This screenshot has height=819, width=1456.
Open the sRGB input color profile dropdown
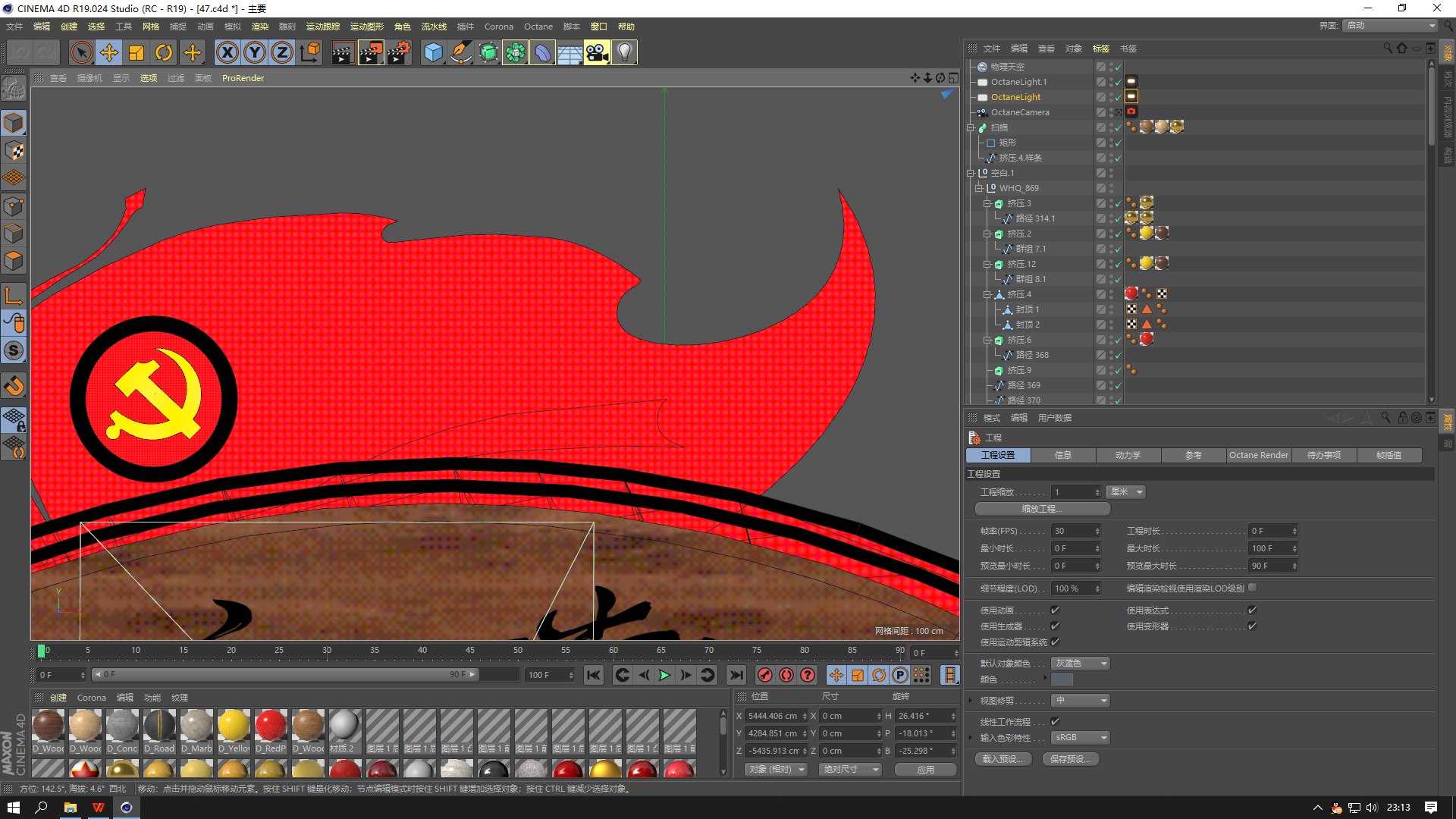1081,737
